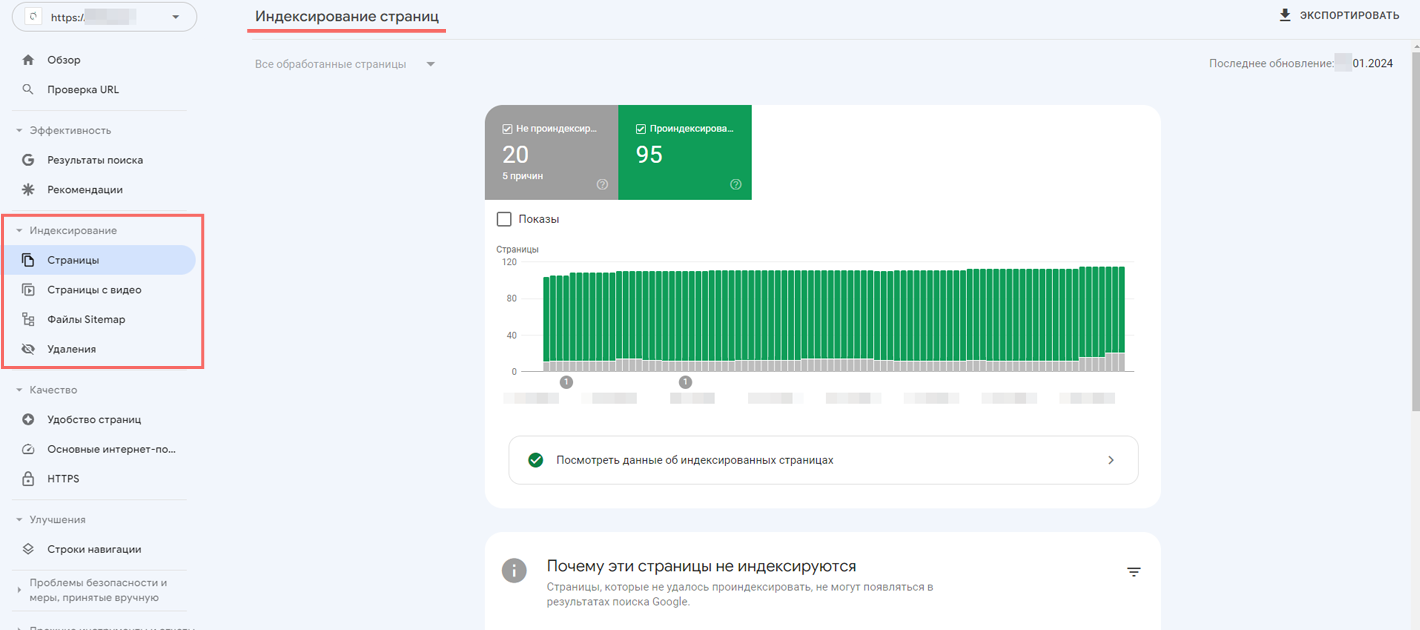This screenshot has width=1420, height=630.
Task: Click the Sitemap files tree icon
Action: (x=28, y=319)
